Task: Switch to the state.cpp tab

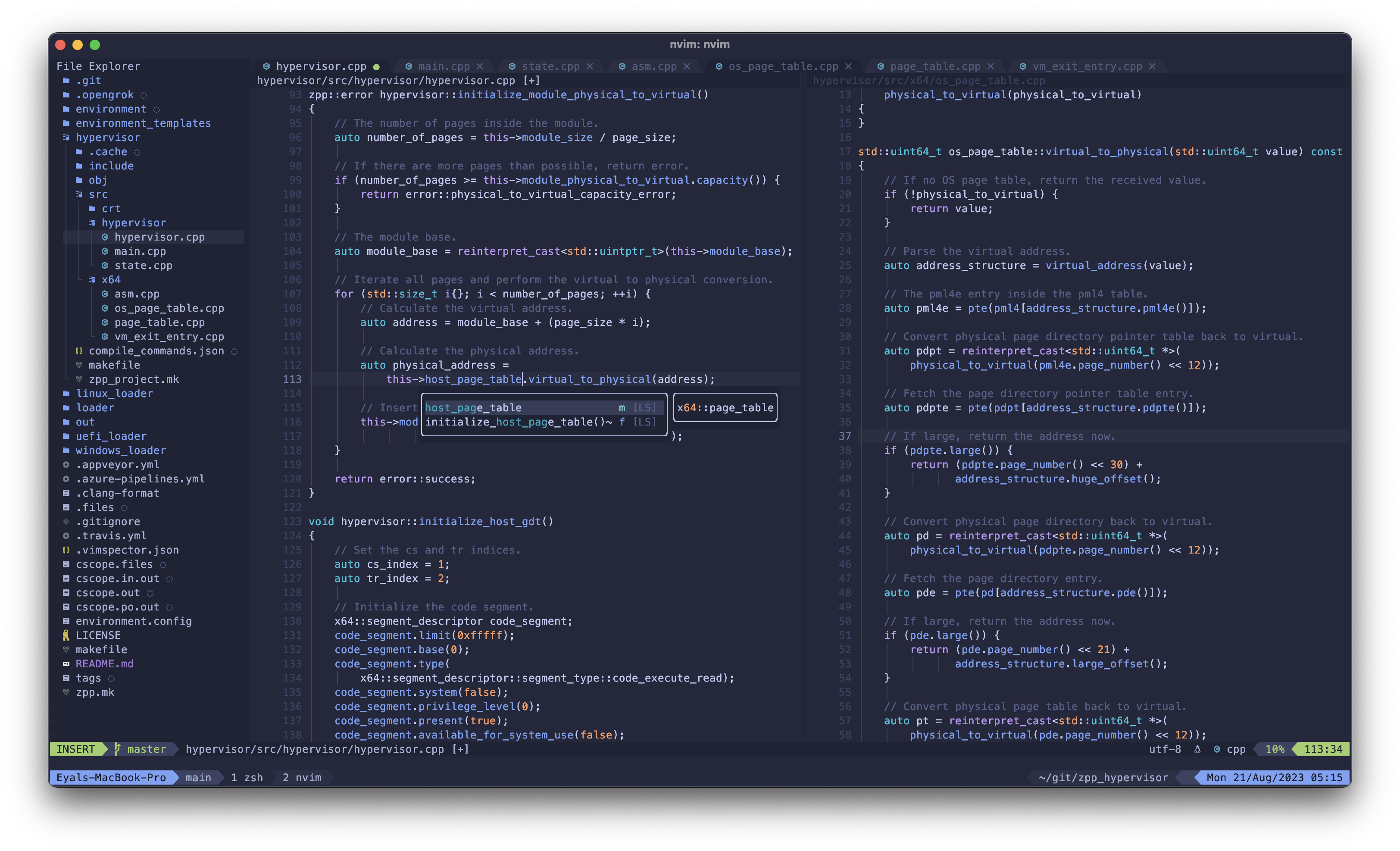Action: pos(550,66)
